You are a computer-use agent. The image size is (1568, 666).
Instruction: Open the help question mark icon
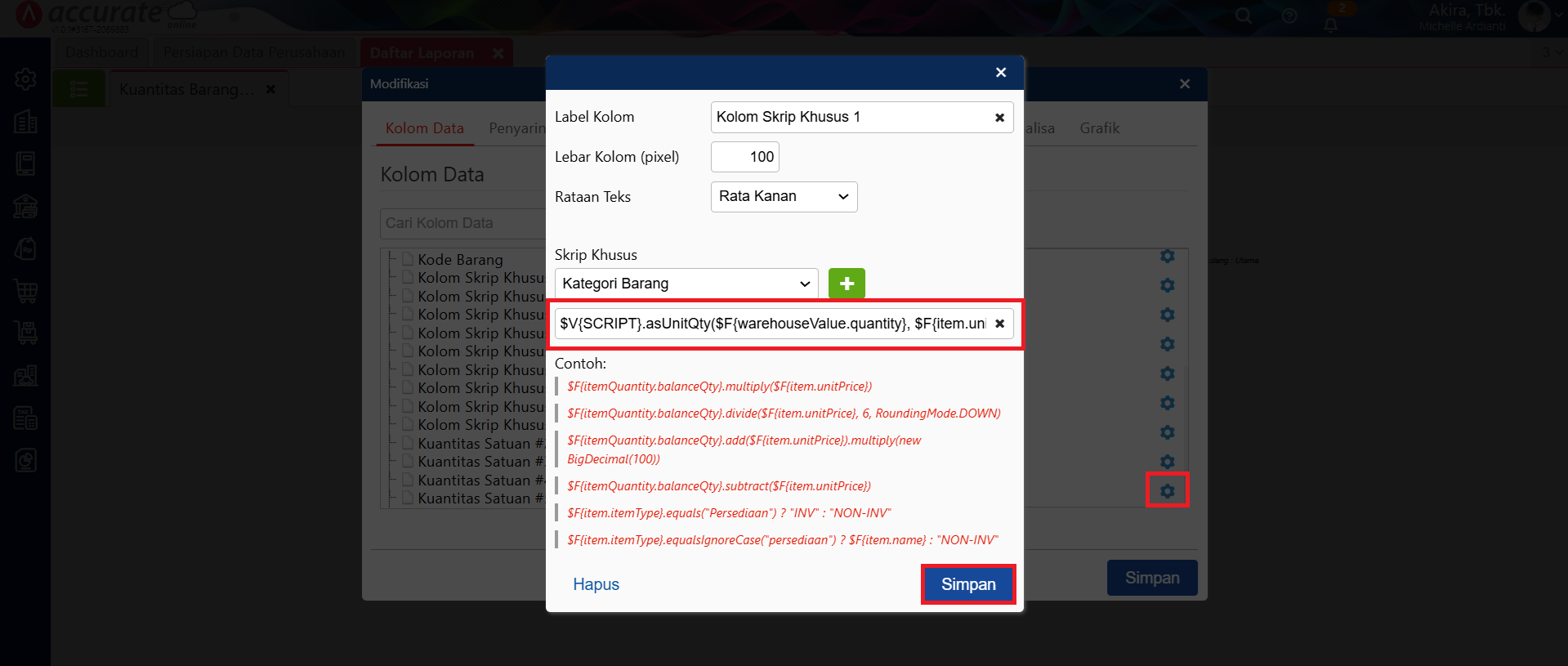(1289, 16)
